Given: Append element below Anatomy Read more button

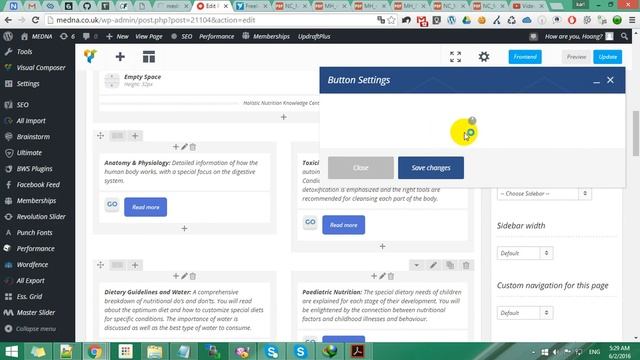Looking at the screenshot, I should [184, 229].
